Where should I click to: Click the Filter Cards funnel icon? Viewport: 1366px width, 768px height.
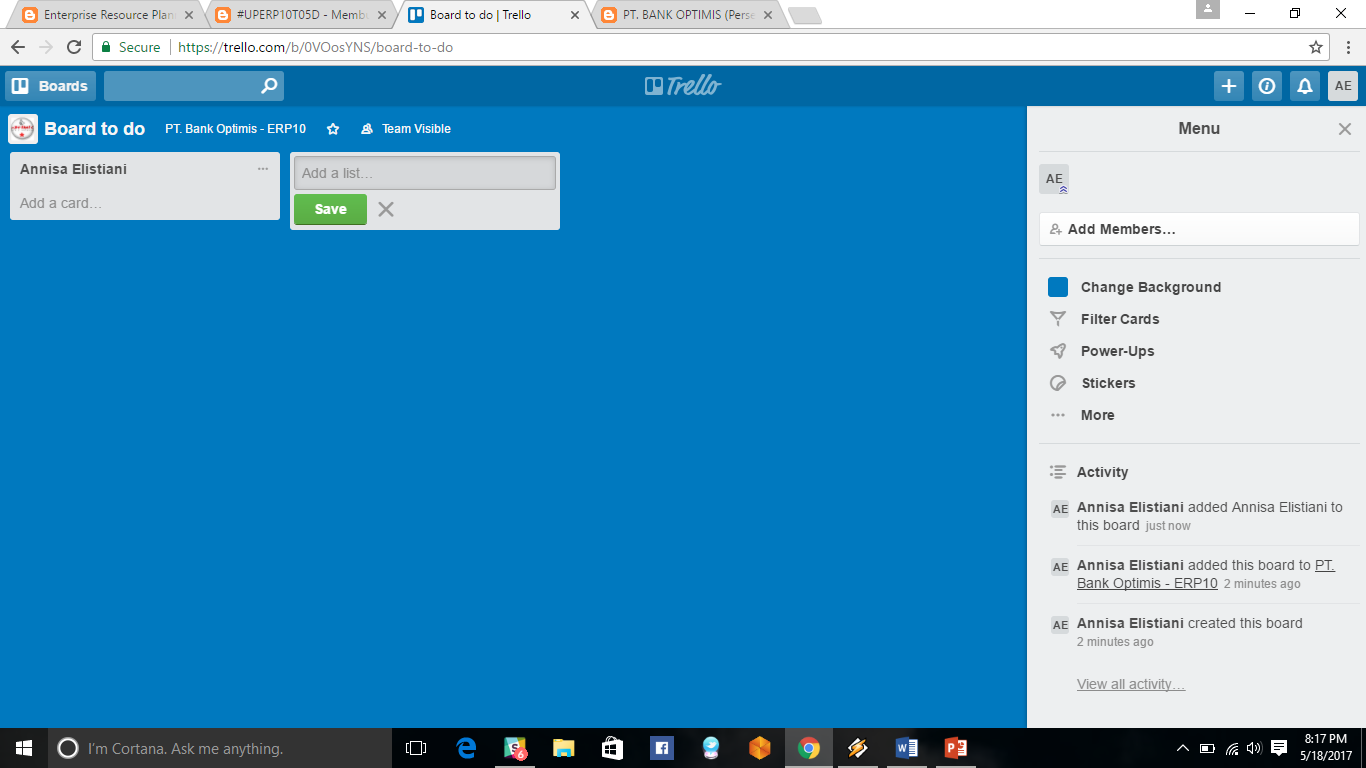tap(1058, 319)
